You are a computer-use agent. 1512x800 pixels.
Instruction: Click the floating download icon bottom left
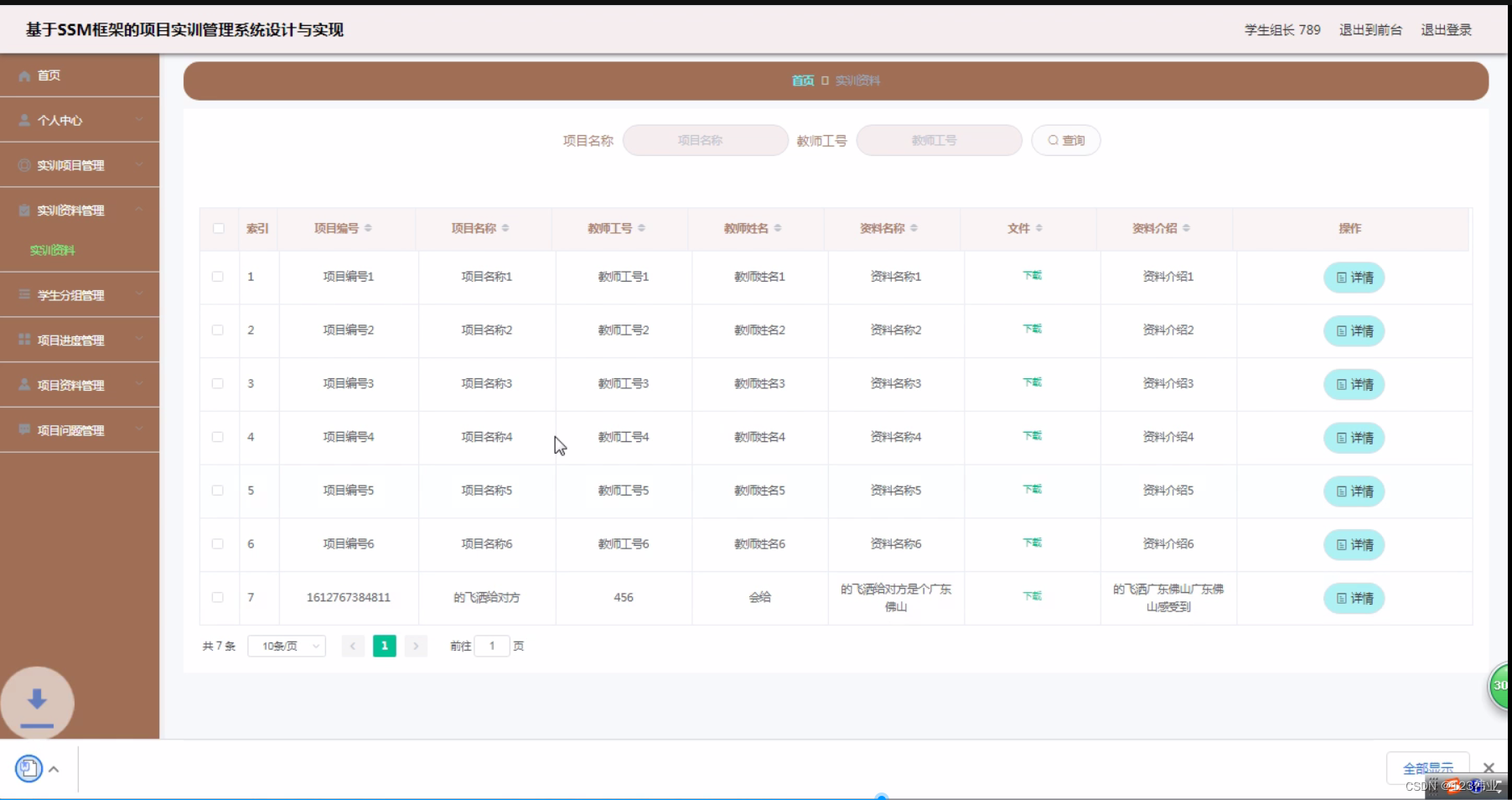(37, 702)
